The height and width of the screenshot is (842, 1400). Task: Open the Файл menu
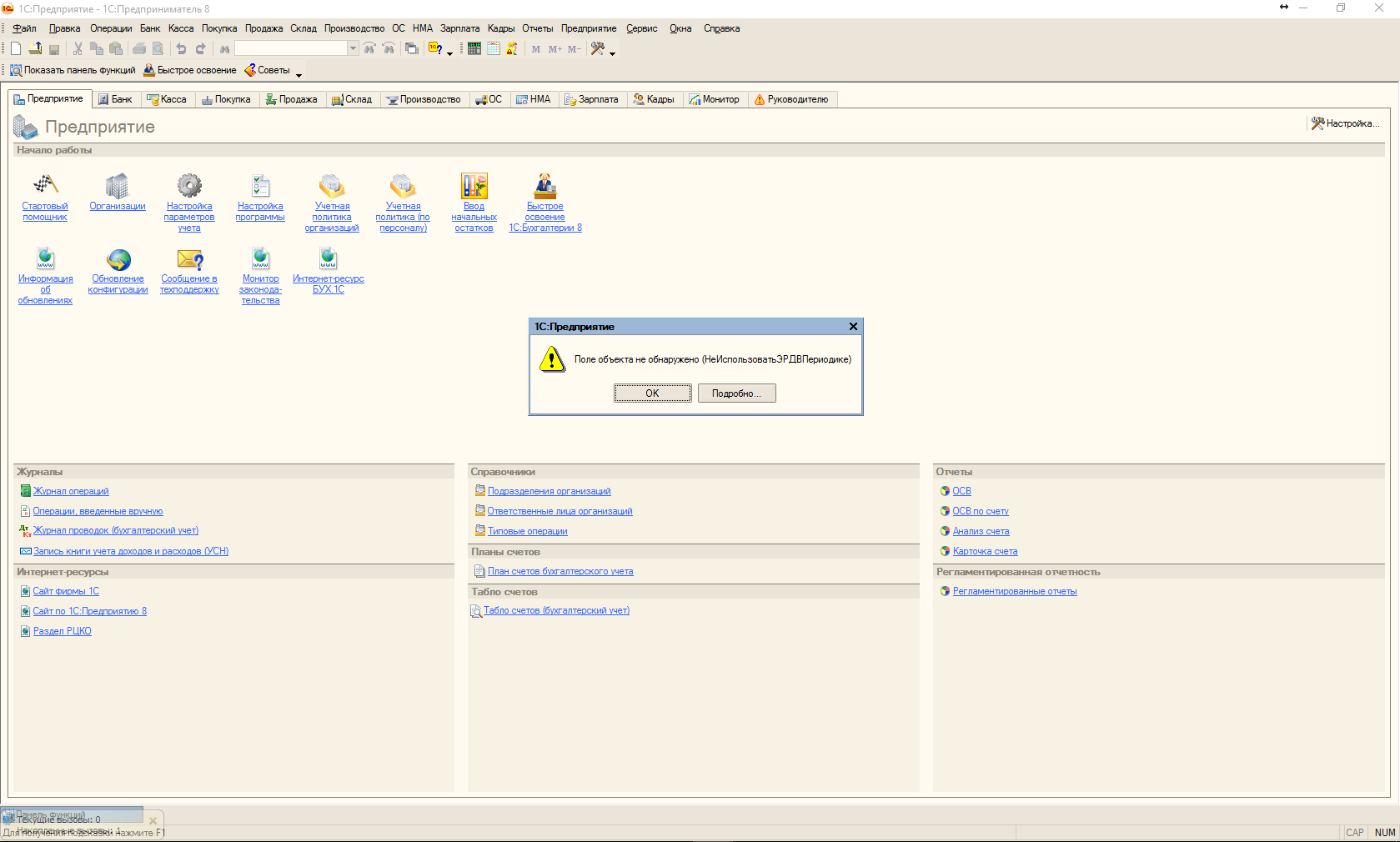pos(24,28)
